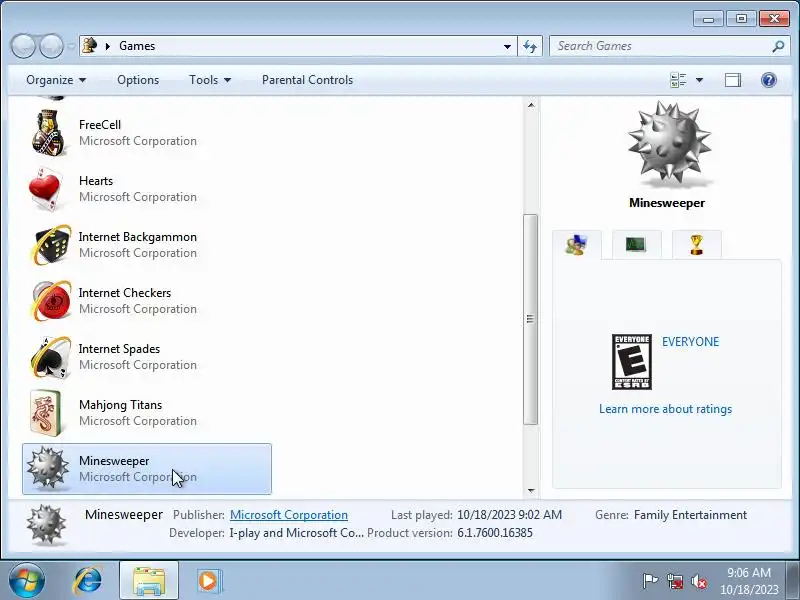
Task: Minimize the Games window
Action: [x=708, y=19]
